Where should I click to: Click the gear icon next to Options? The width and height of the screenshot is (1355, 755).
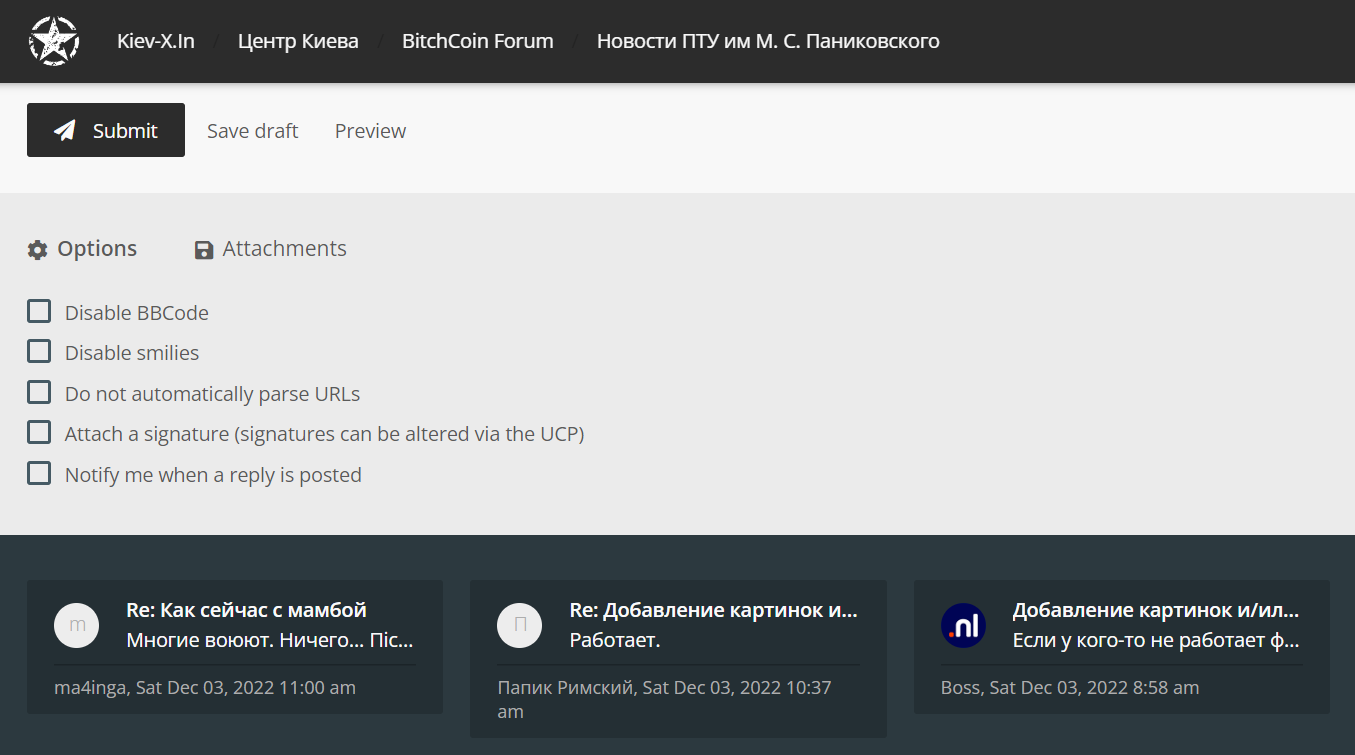(37, 250)
